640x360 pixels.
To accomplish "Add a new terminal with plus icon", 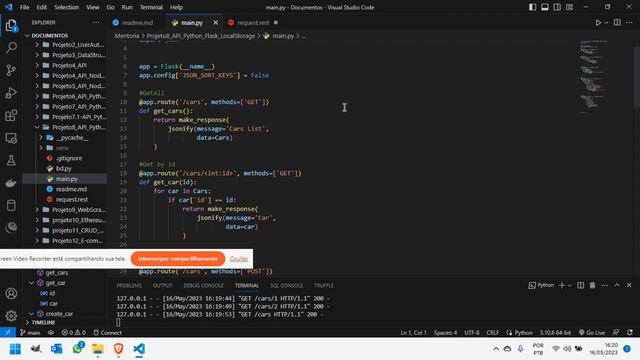I will point(562,285).
